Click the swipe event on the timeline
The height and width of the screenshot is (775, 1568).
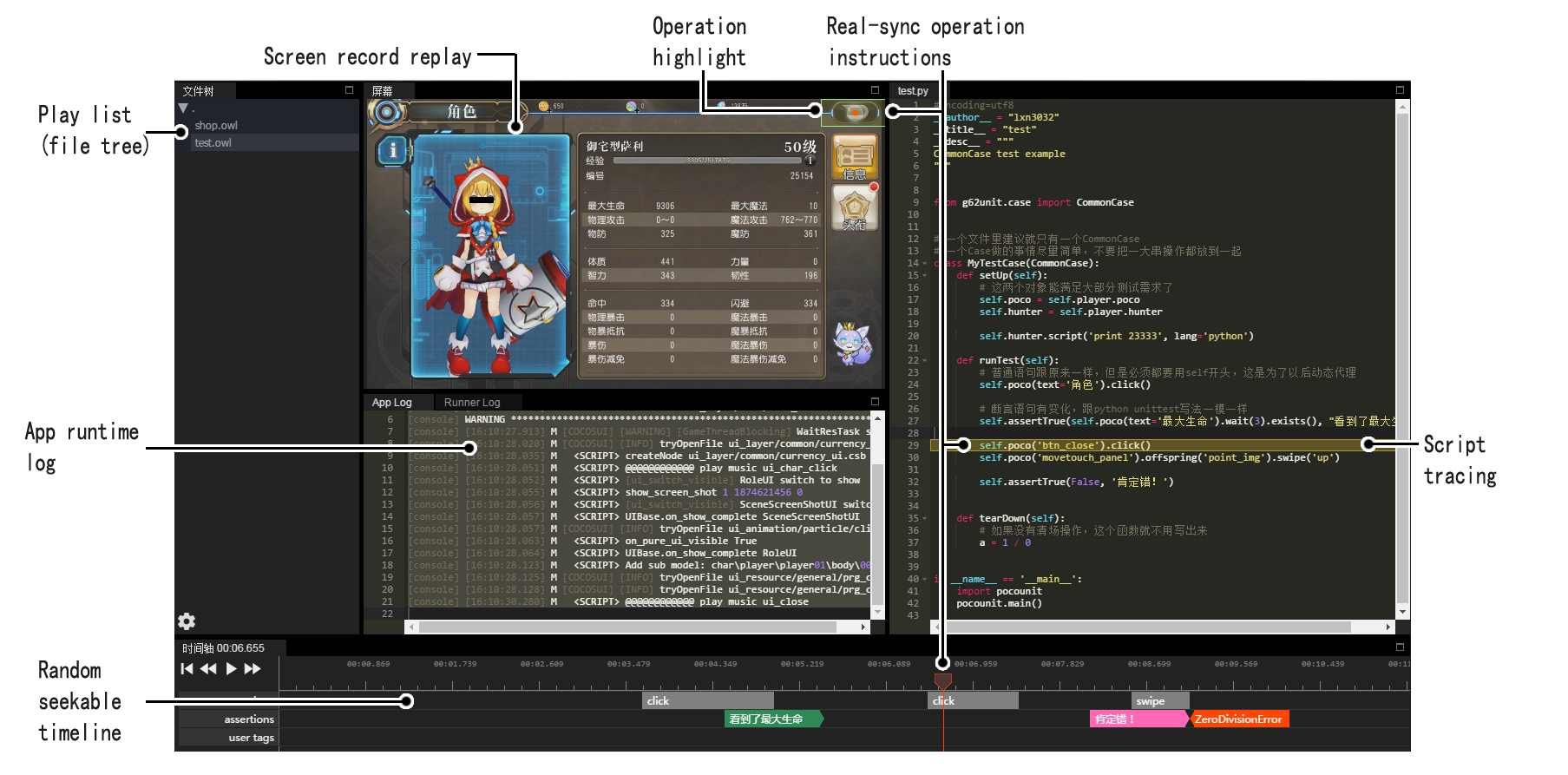(1161, 700)
